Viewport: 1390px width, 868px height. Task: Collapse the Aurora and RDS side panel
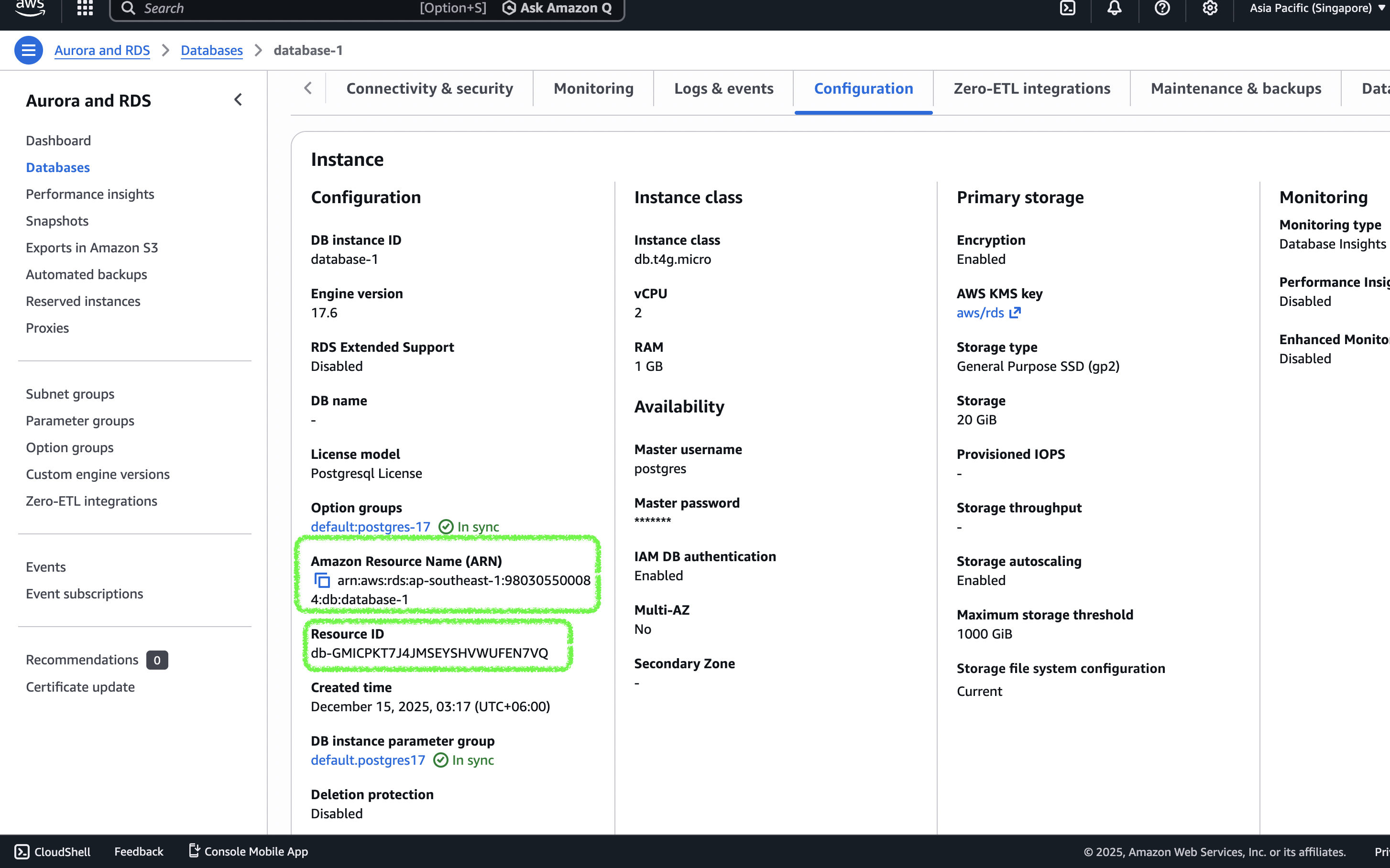(x=238, y=99)
